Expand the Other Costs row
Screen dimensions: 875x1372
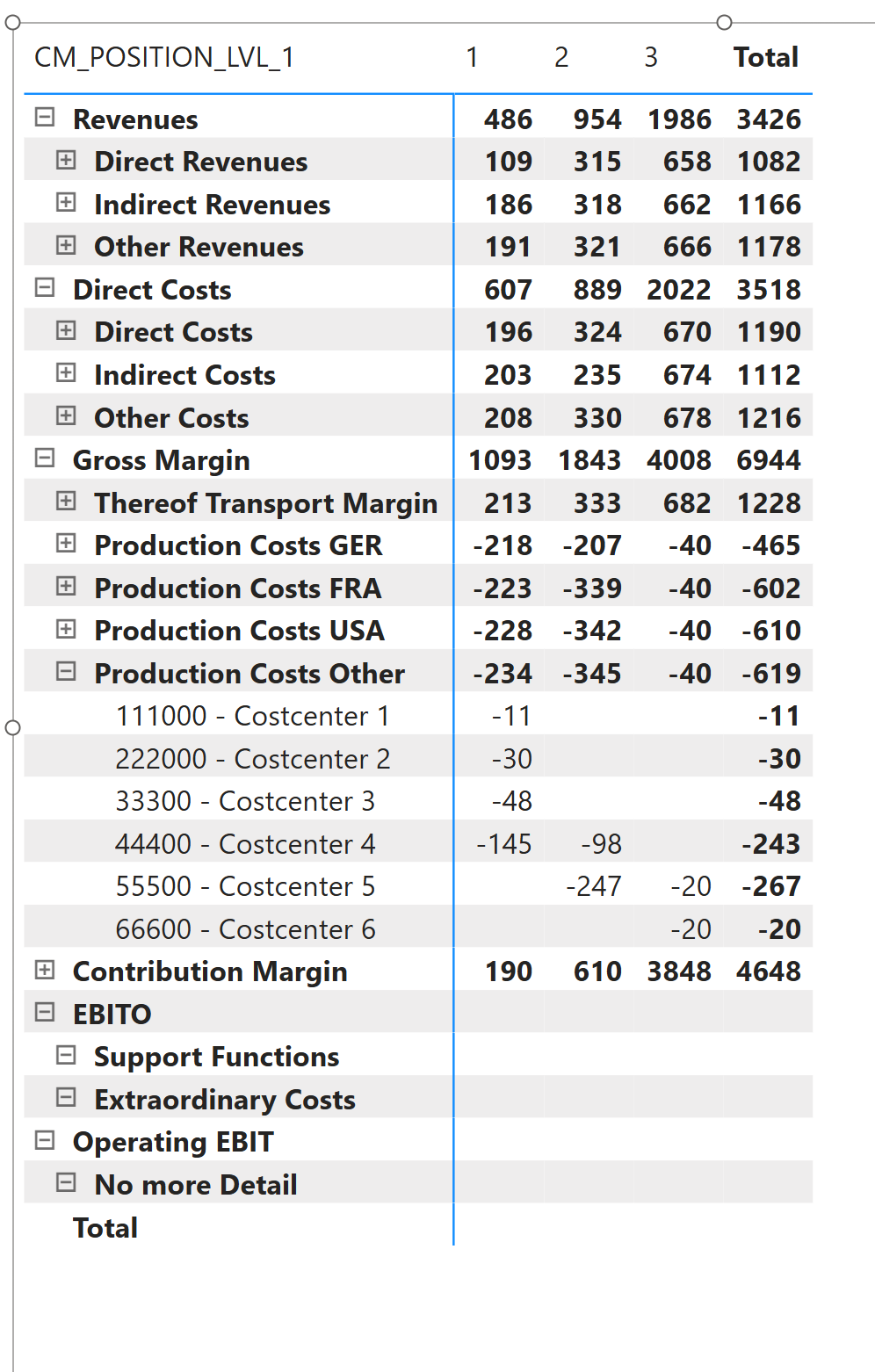coord(66,415)
